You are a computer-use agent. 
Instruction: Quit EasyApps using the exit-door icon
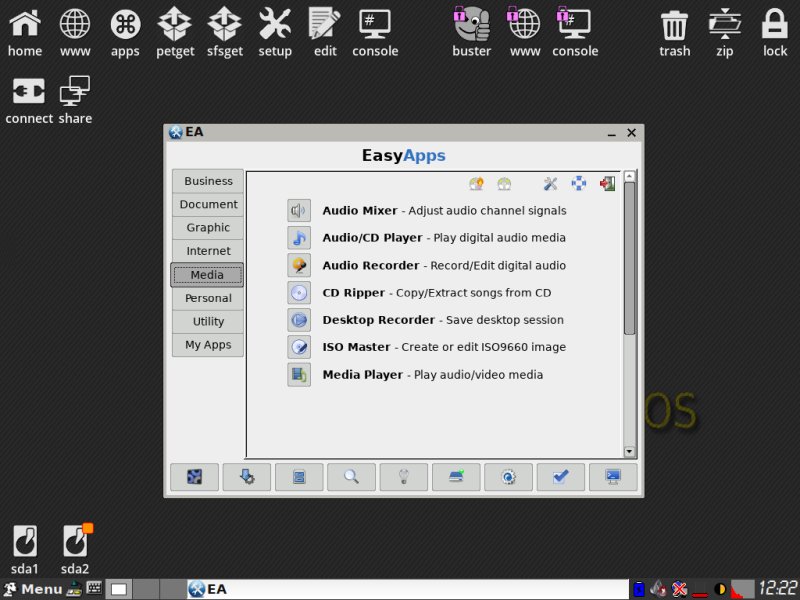tap(605, 183)
